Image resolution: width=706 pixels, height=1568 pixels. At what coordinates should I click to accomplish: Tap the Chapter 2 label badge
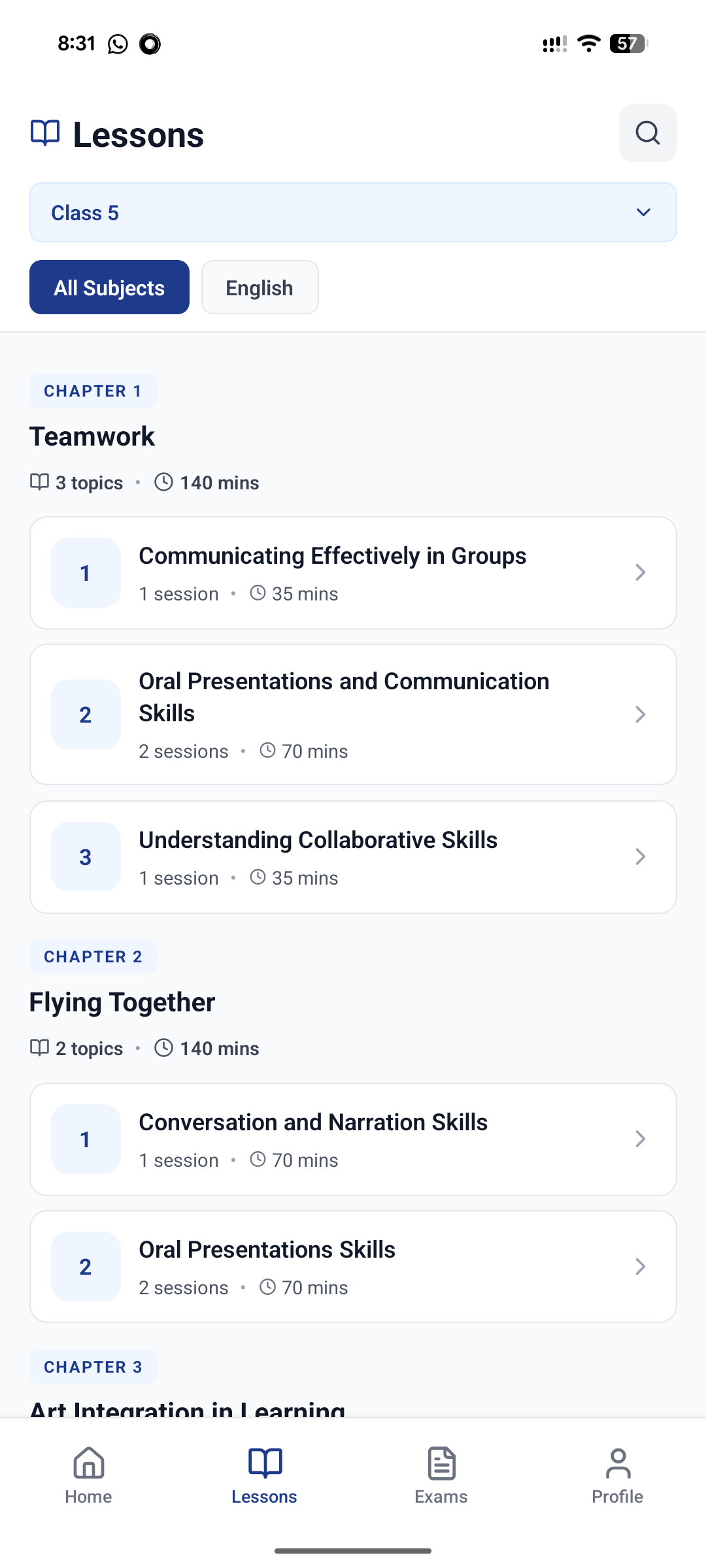click(93, 956)
